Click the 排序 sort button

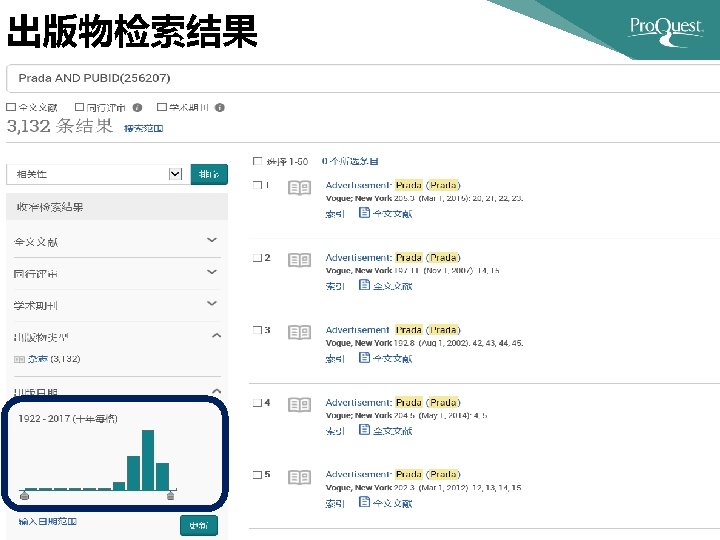(209, 174)
